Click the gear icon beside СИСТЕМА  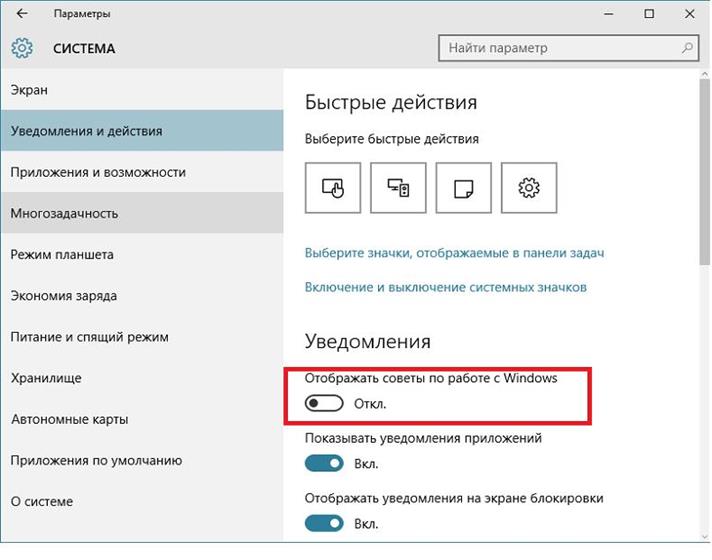pyautogui.click(x=22, y=48)
